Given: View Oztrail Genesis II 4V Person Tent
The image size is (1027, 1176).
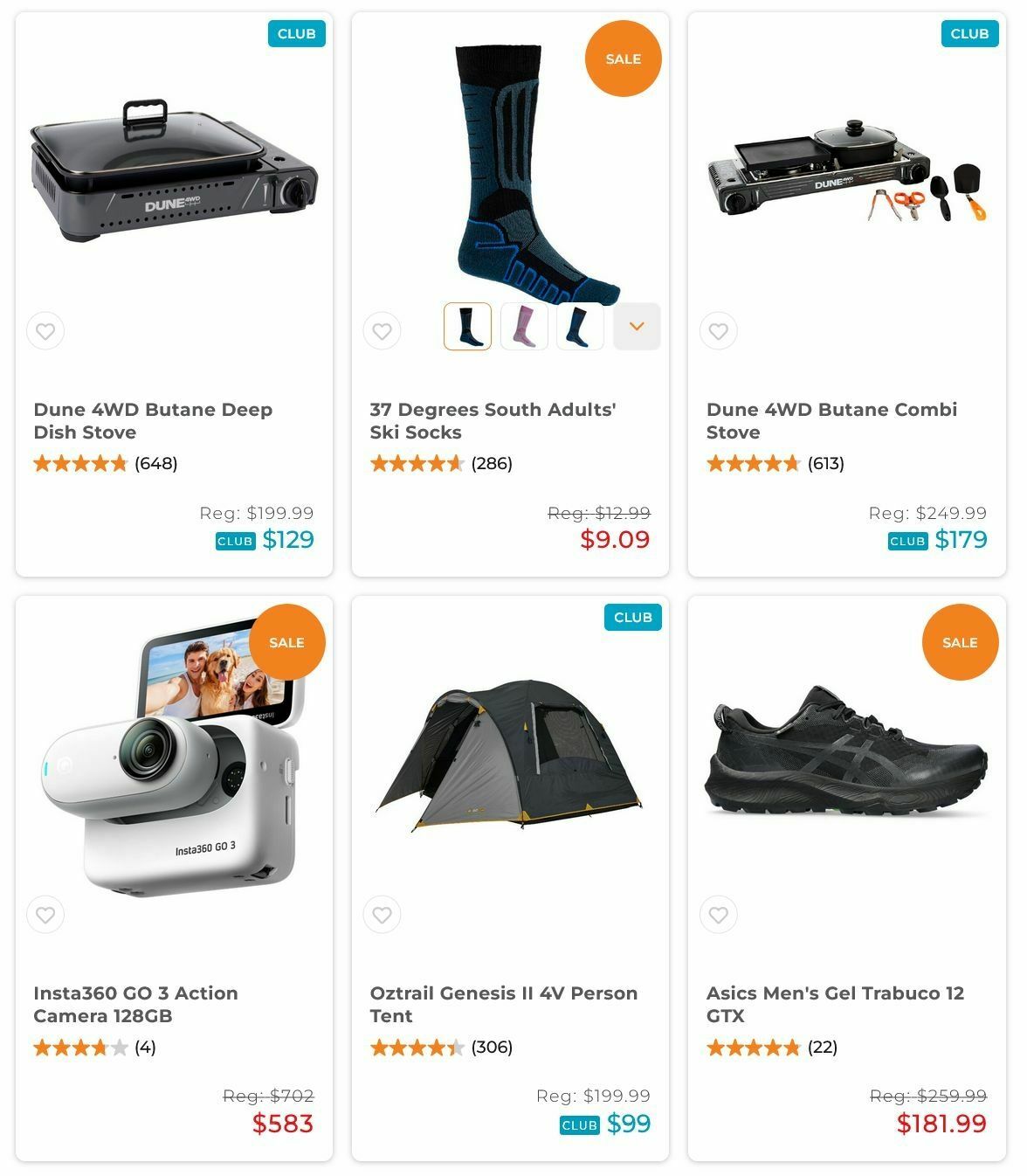Looking at the screenshot, I should tap(504, 1004).
